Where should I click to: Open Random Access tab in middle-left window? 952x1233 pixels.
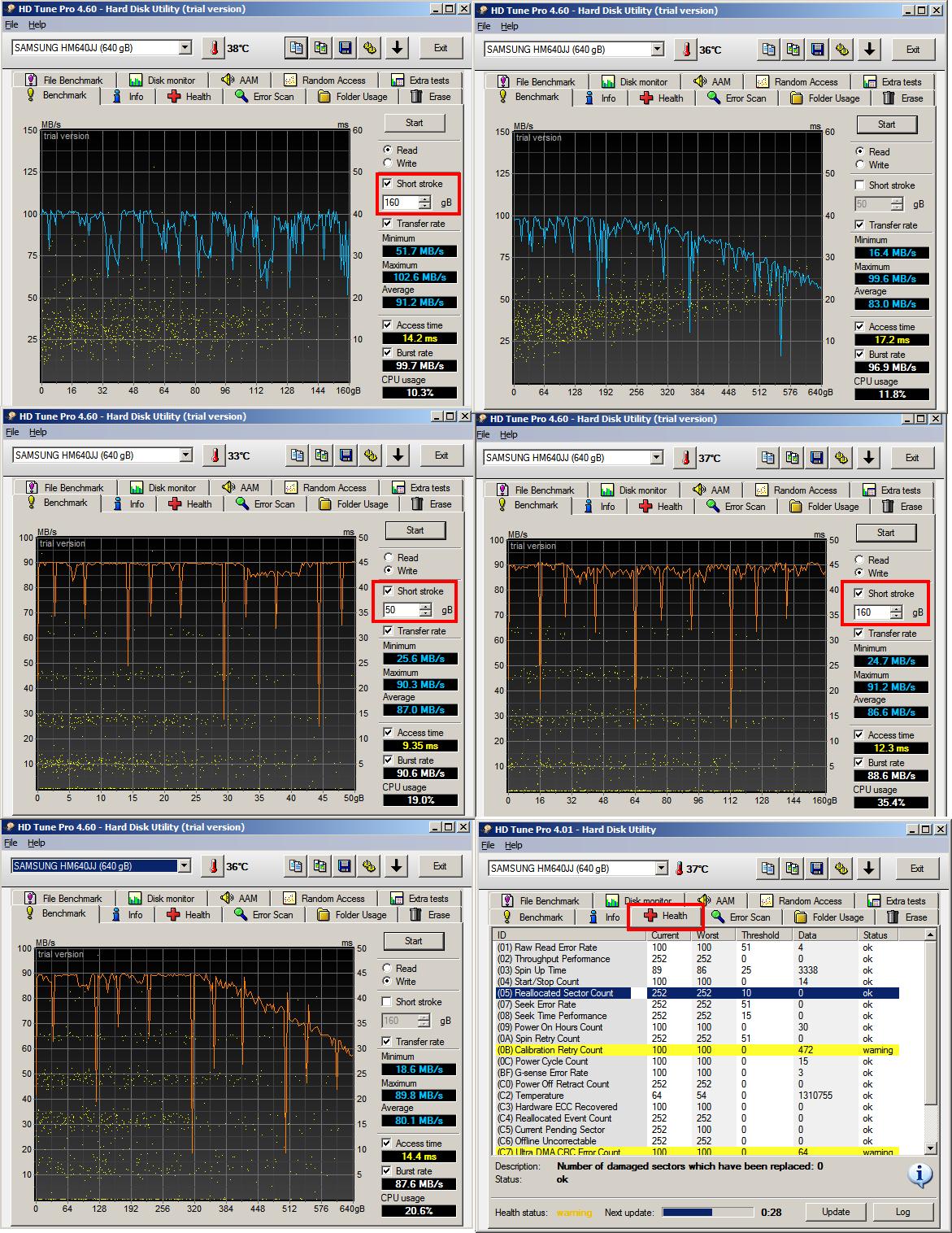[326, 488]
